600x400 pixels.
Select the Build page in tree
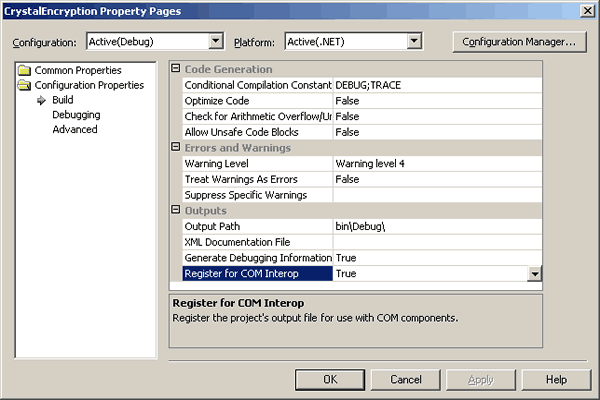[63, 100]
